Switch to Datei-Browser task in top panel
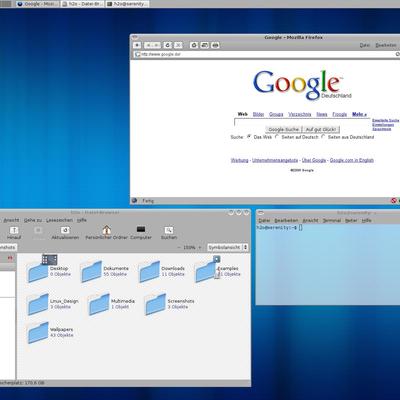The image size is (400, 400). 83,4
